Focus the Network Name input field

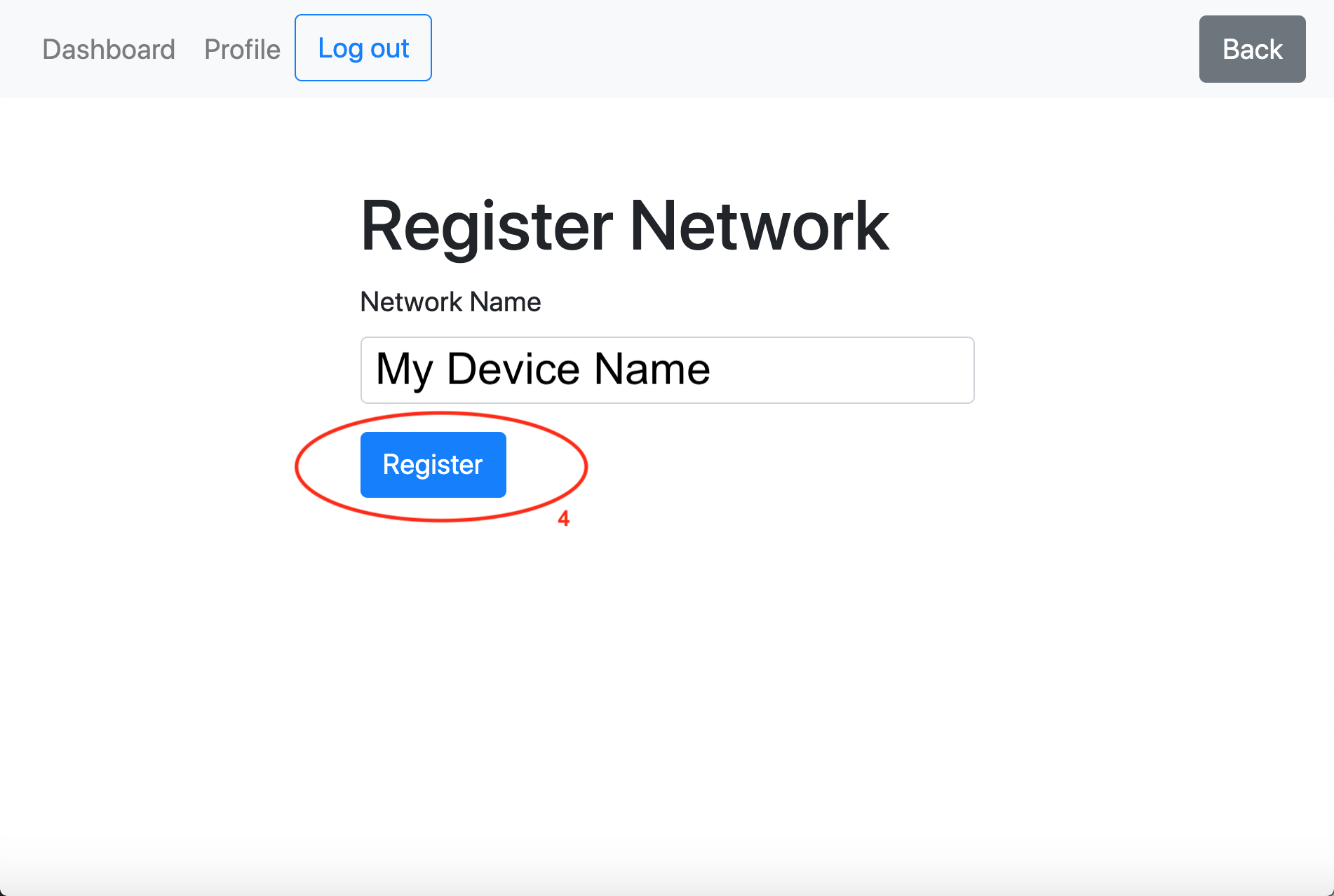pyautogui.click(x=667, y=370)
